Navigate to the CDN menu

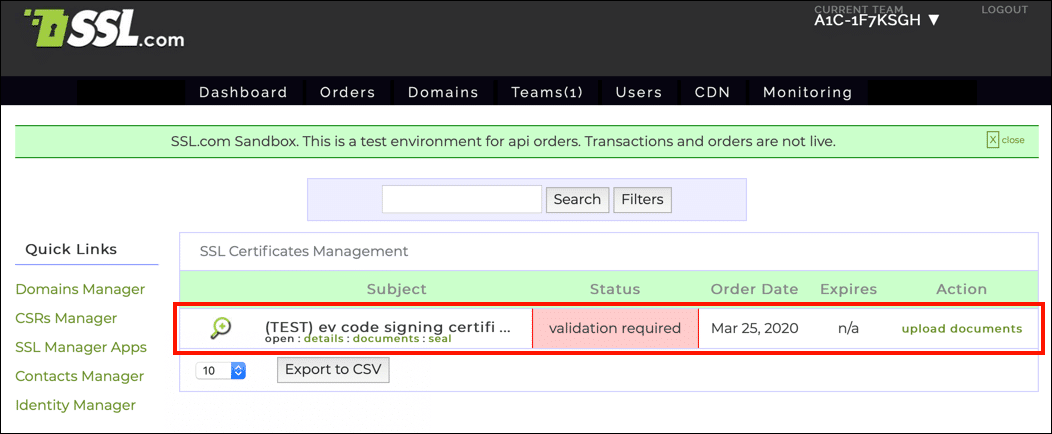[x=712, y=92]
